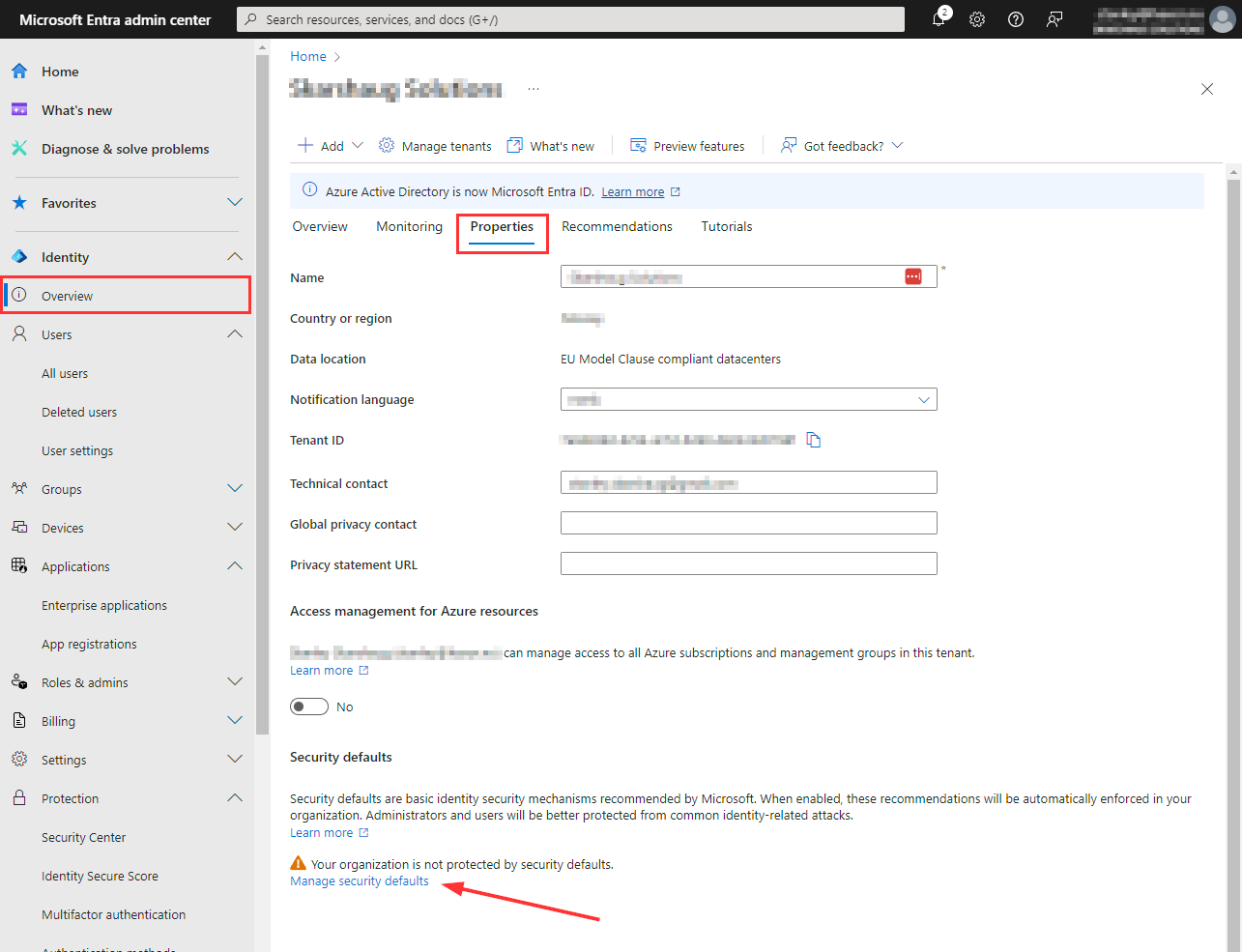Click the Roles & admins icon
This screenshot has width=1242, height=952.
click(19, 682)
